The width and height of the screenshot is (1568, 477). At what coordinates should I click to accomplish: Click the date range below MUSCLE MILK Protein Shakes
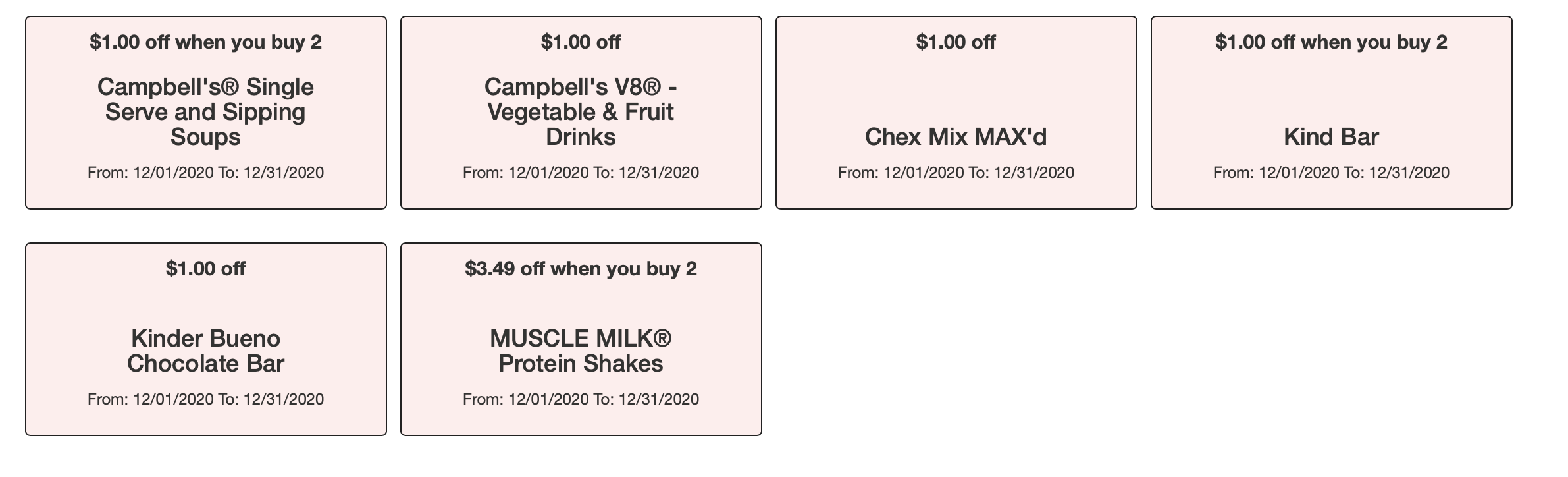tap(581, 399)
